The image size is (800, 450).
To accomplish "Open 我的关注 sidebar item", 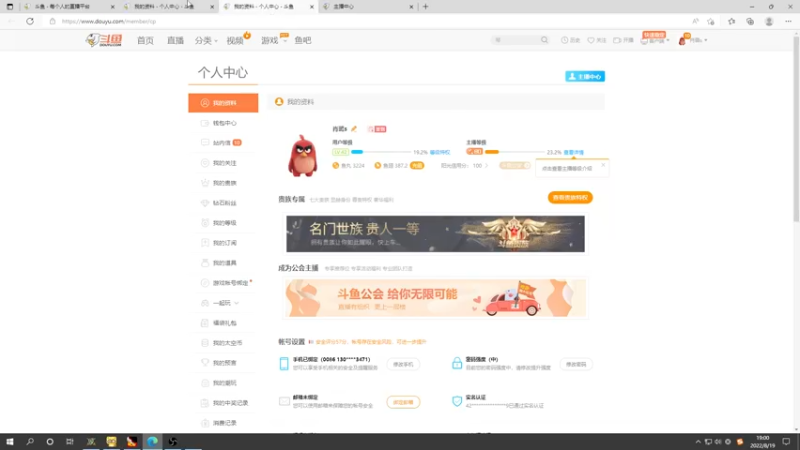I will tap(223, 163).
